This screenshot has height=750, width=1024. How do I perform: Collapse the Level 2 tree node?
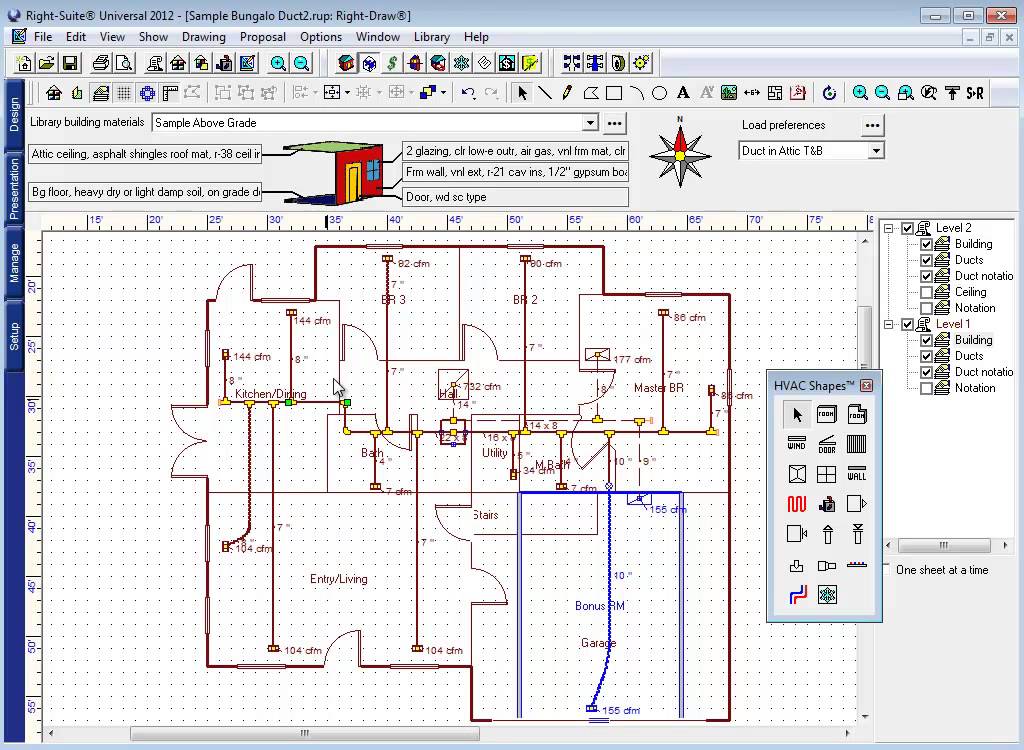pyautogui.click(x=888, y=228)
